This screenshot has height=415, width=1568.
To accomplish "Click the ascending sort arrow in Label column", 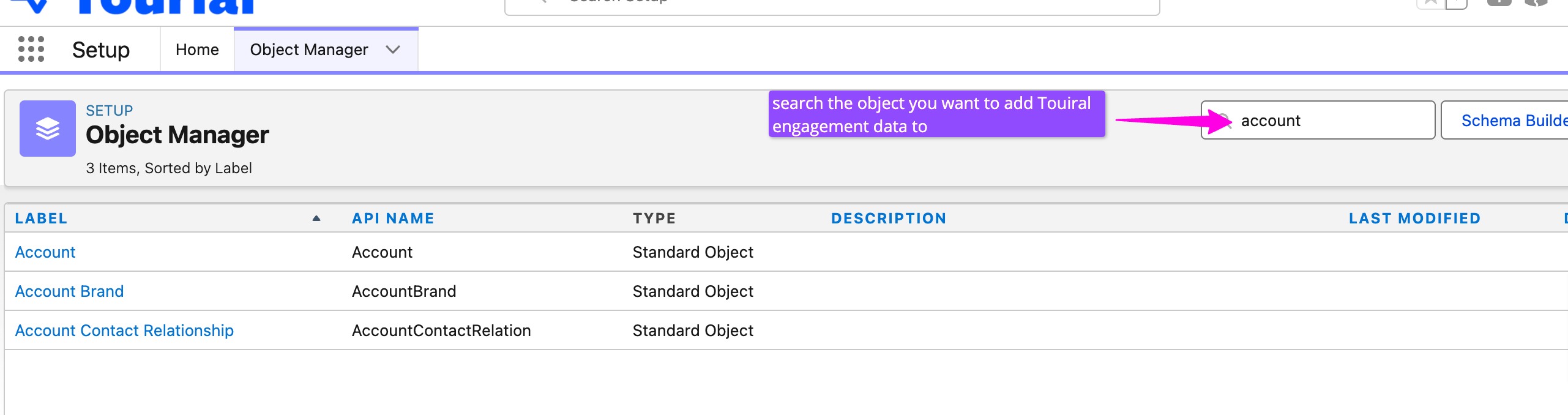I will pos(316,219).
